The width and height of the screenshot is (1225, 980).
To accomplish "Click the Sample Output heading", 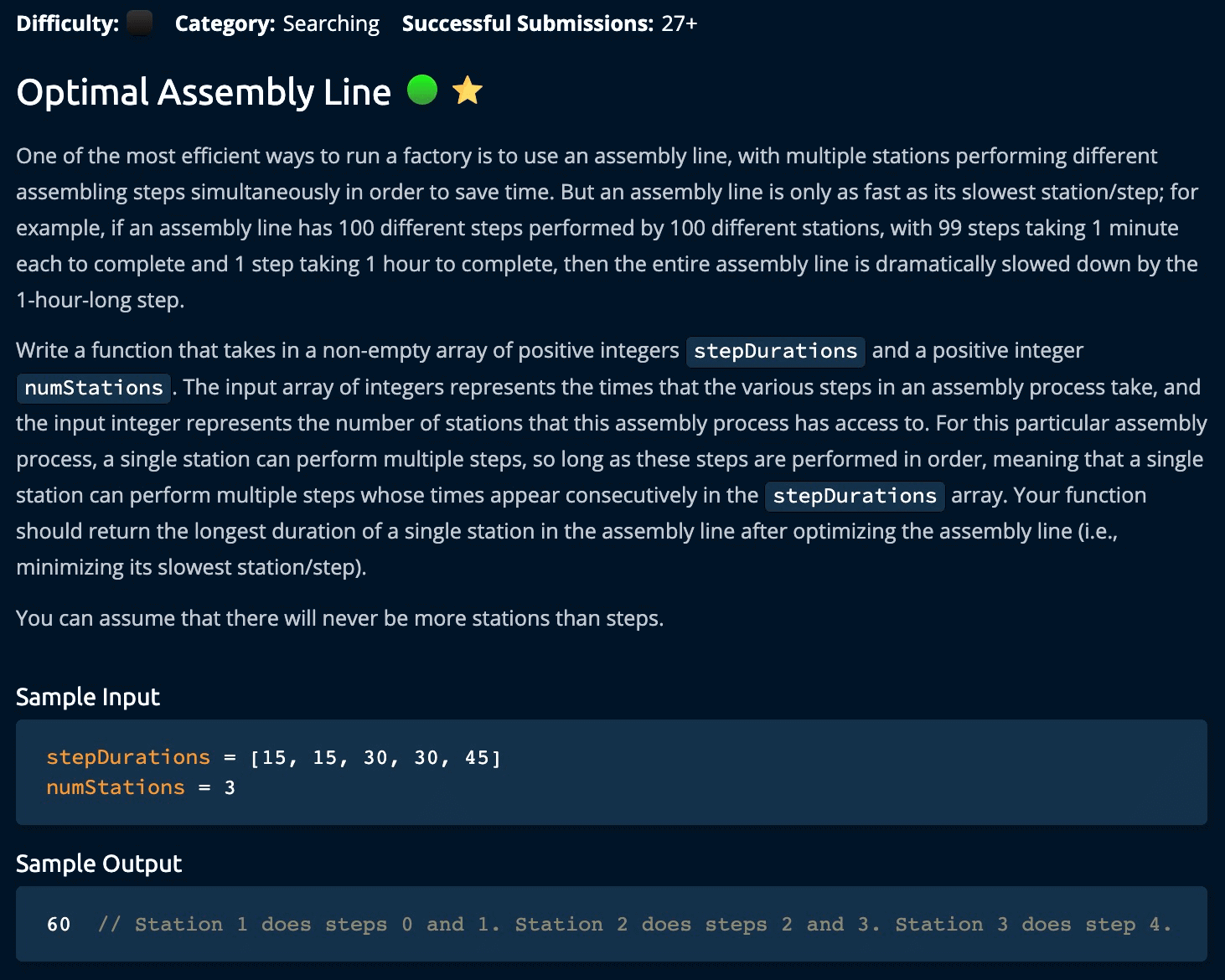I will 99,864.
